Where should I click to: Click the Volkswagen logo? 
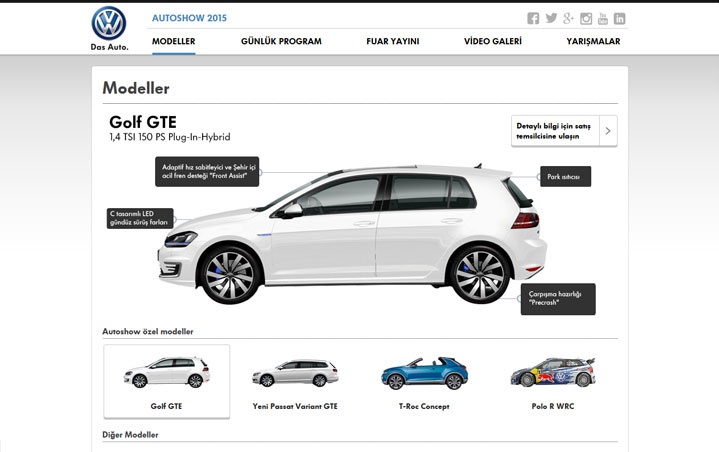[x=109, y=23]
